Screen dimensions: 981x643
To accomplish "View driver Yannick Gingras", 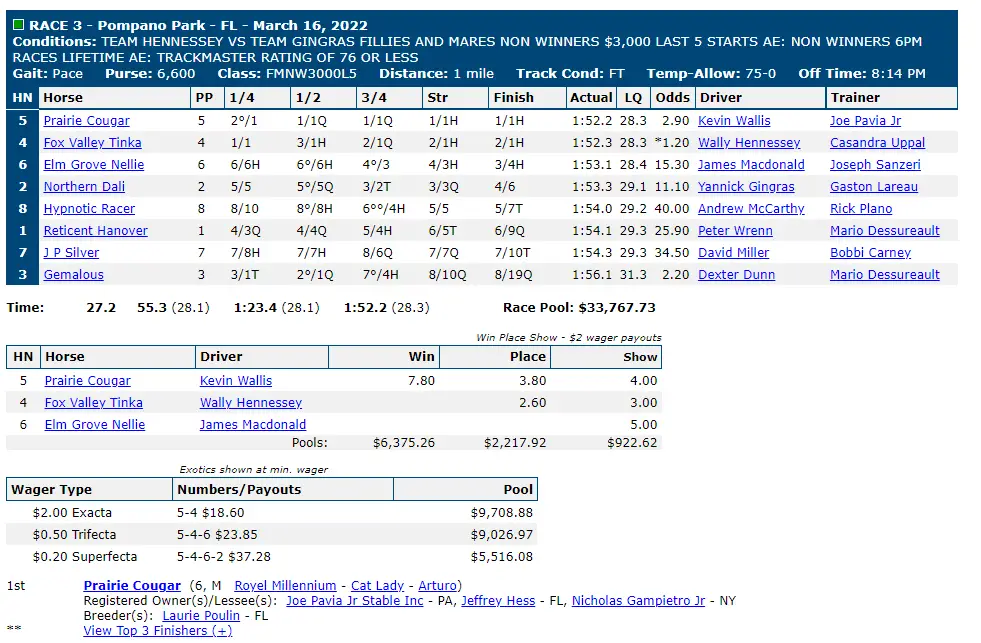I will [746, 186].
